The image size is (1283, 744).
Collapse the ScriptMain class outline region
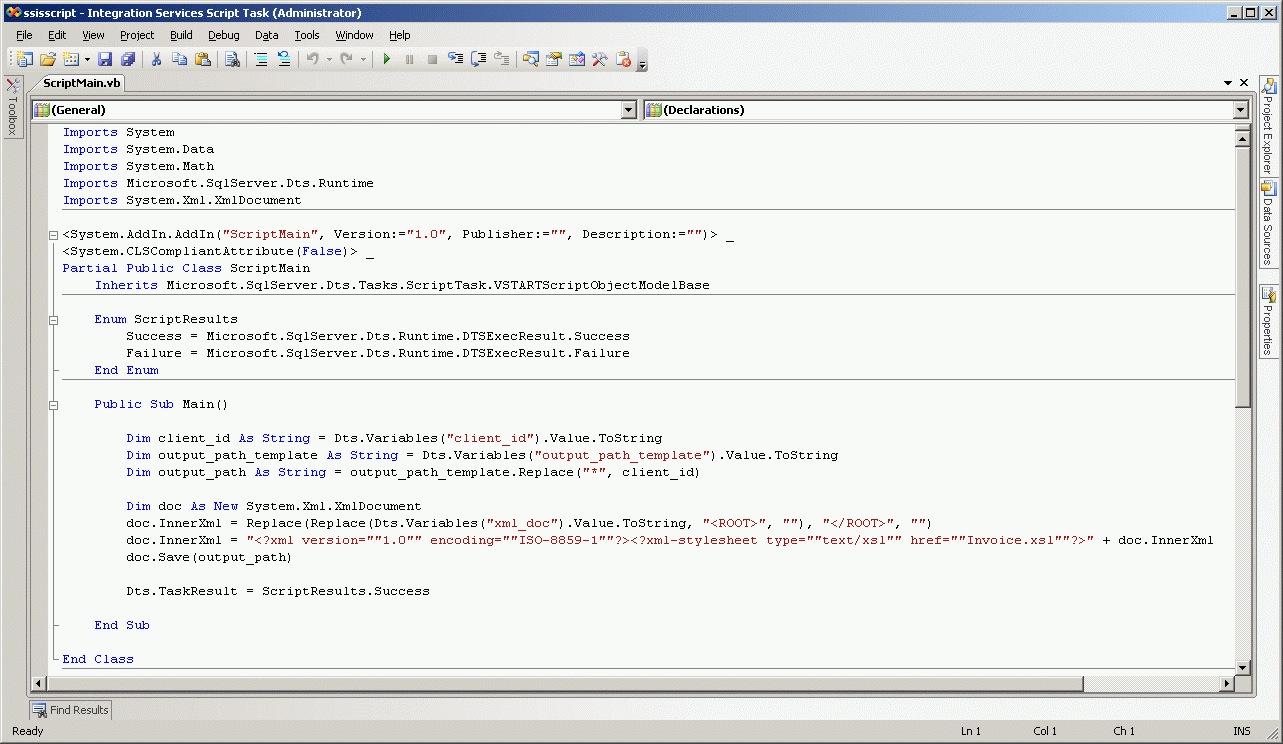[x=53, y=235]
